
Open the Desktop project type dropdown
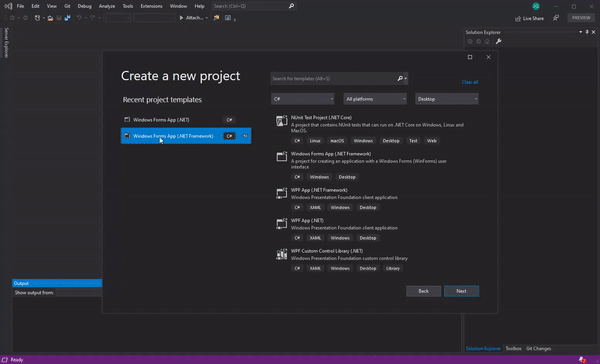tap(447, 99)
